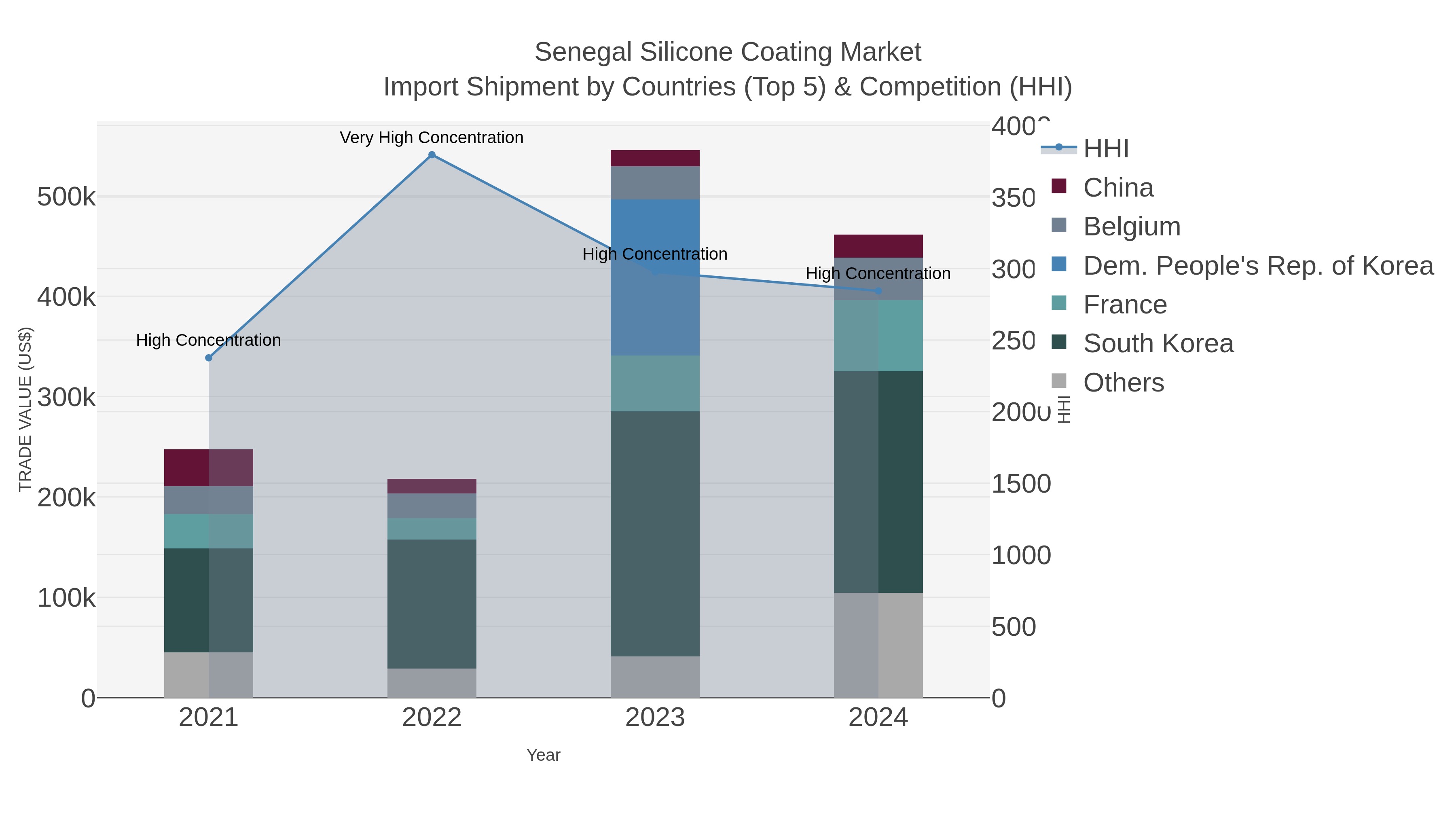This screenshot has width=1456, height=819.
Task: Select the 2024 China bar segment
Action: click(878, 246)
